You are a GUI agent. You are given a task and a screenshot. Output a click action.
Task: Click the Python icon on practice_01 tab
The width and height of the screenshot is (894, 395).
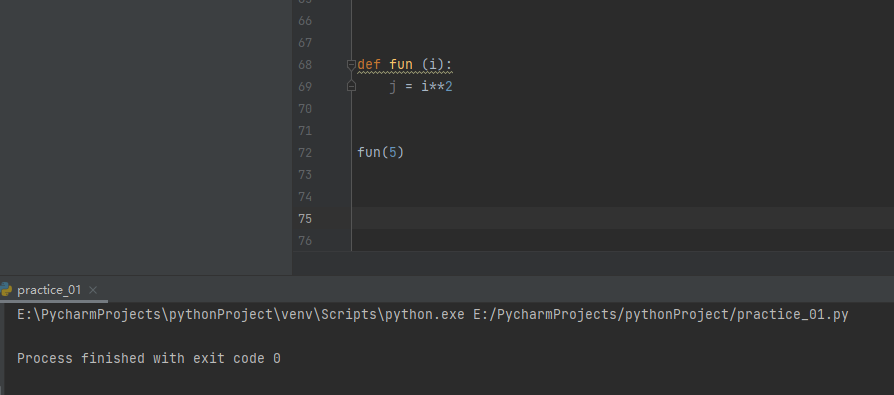pos(6,290)
